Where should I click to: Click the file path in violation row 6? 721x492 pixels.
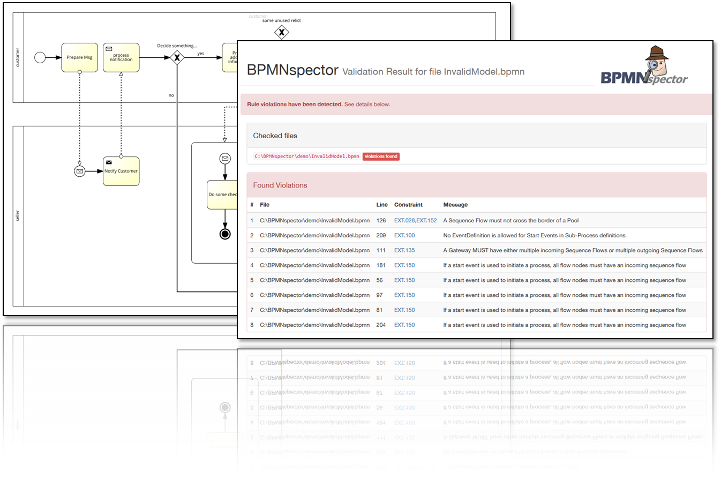[315, 295]
